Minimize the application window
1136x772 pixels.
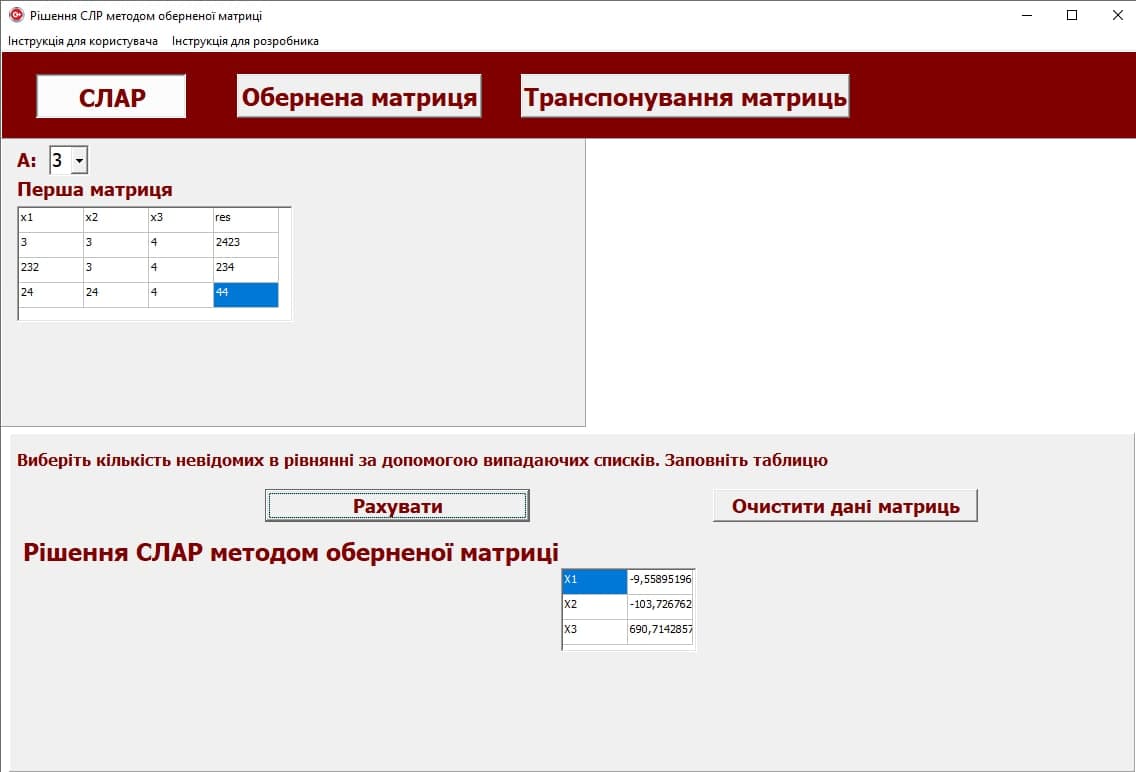(x=1027, y=15)
